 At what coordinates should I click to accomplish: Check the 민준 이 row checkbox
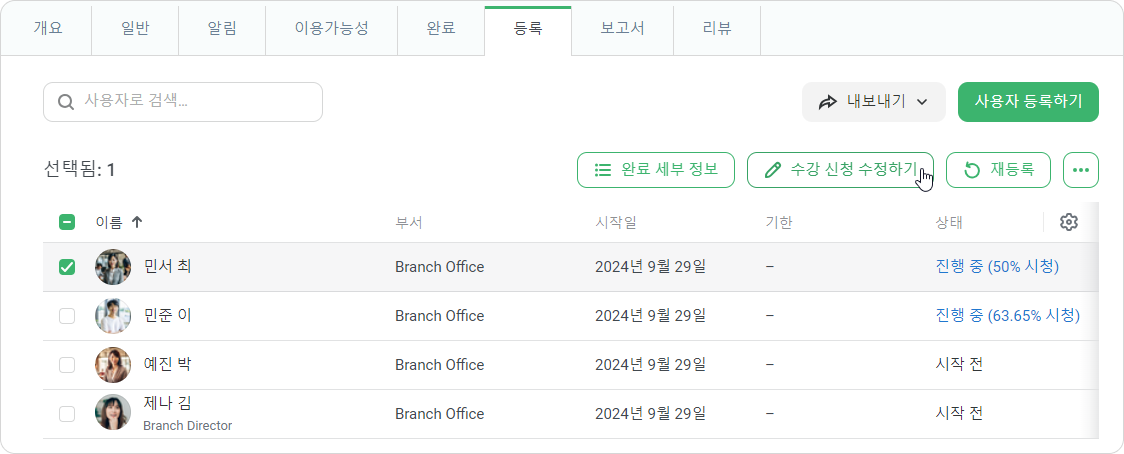point(67,316)
